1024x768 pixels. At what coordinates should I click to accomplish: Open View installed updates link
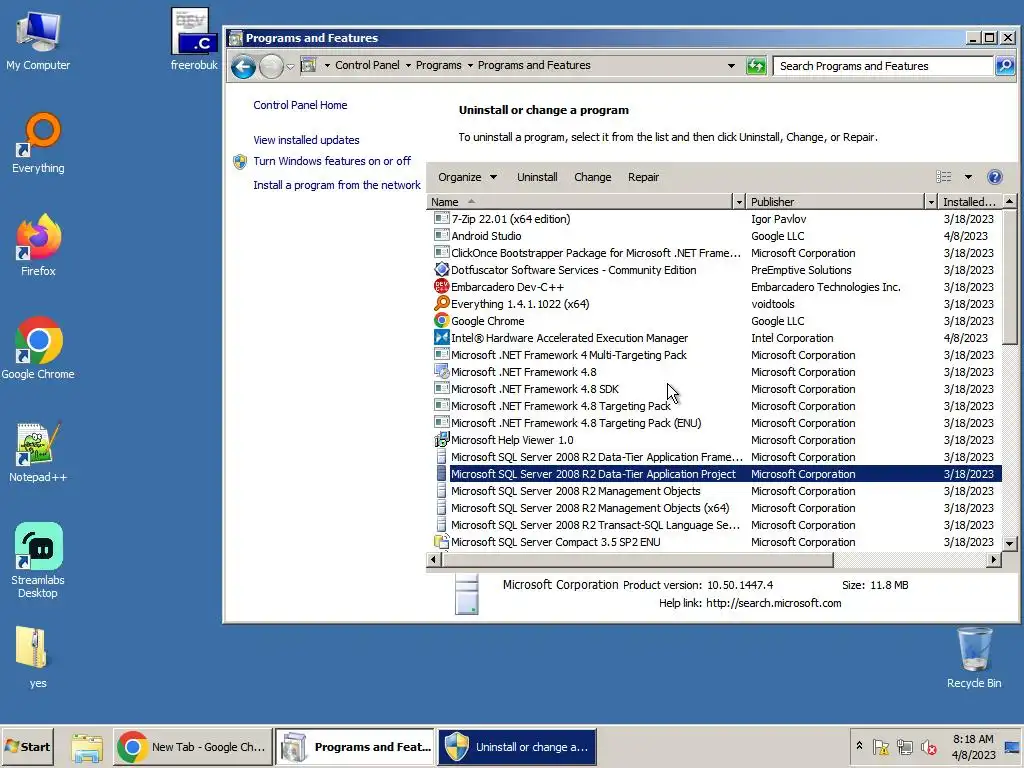[x=306, y=140]
